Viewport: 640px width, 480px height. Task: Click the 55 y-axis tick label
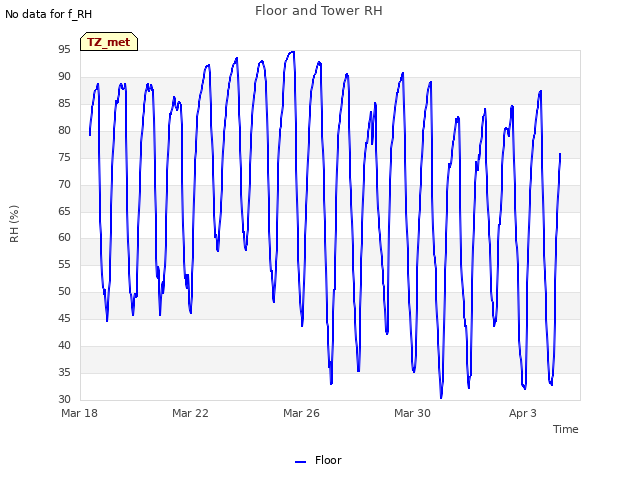(64, 264)
